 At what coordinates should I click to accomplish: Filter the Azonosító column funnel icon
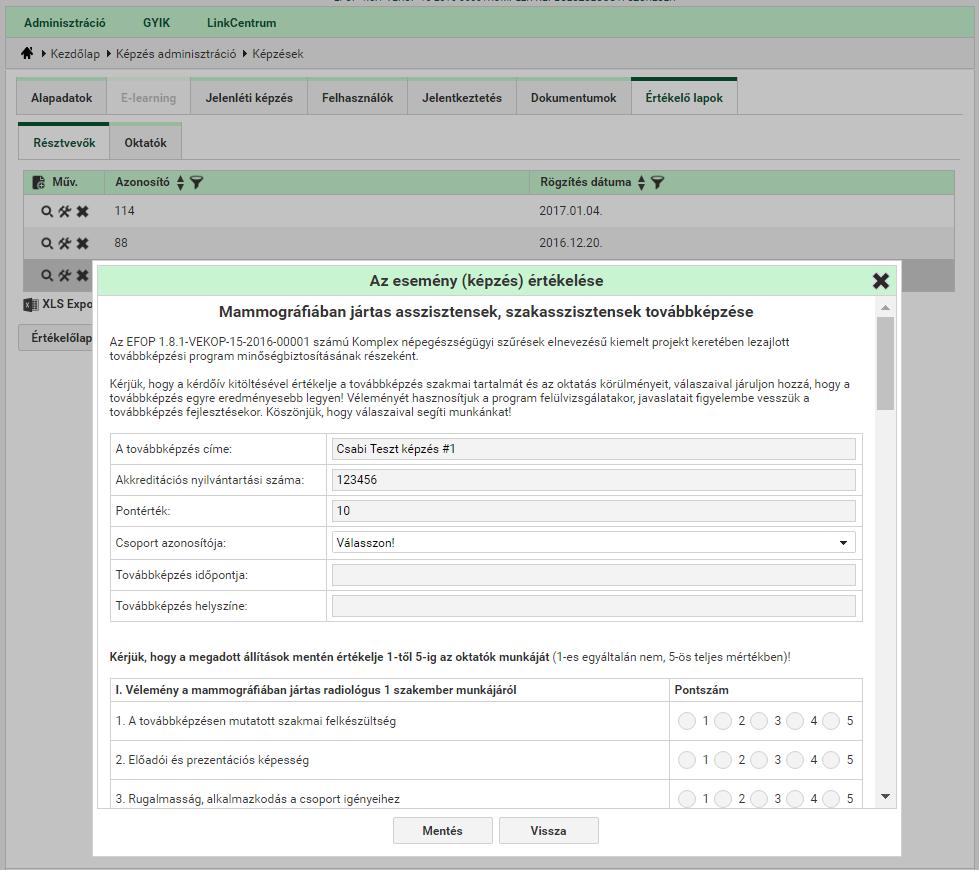tap(197, 182)
